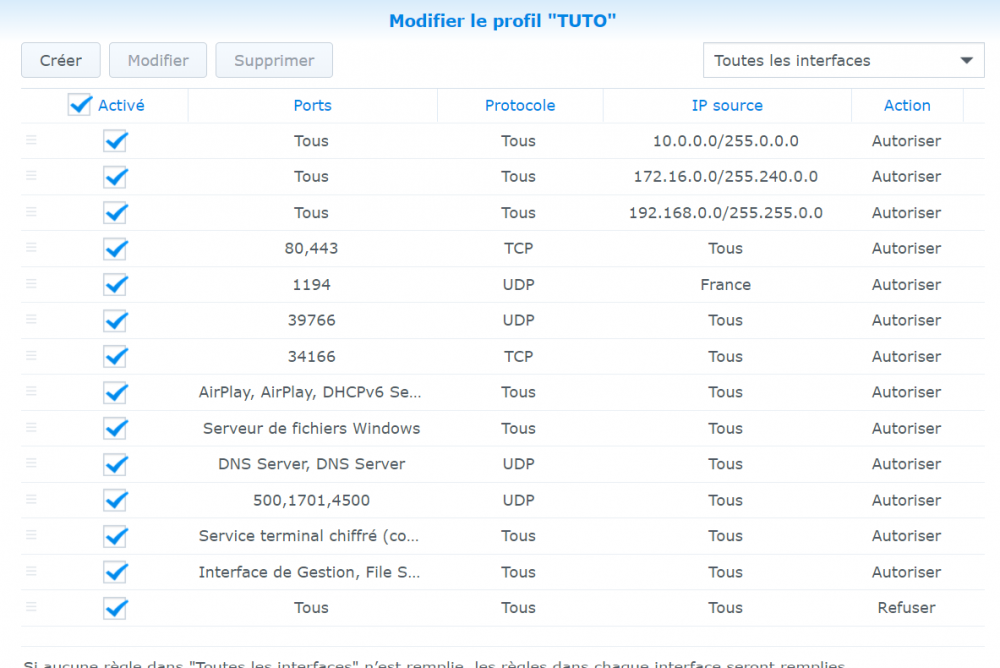Toggle the Service terminal chiffré rule checkbox
1000x668 pixels.
pyautogui.click(x=115, y=536)
